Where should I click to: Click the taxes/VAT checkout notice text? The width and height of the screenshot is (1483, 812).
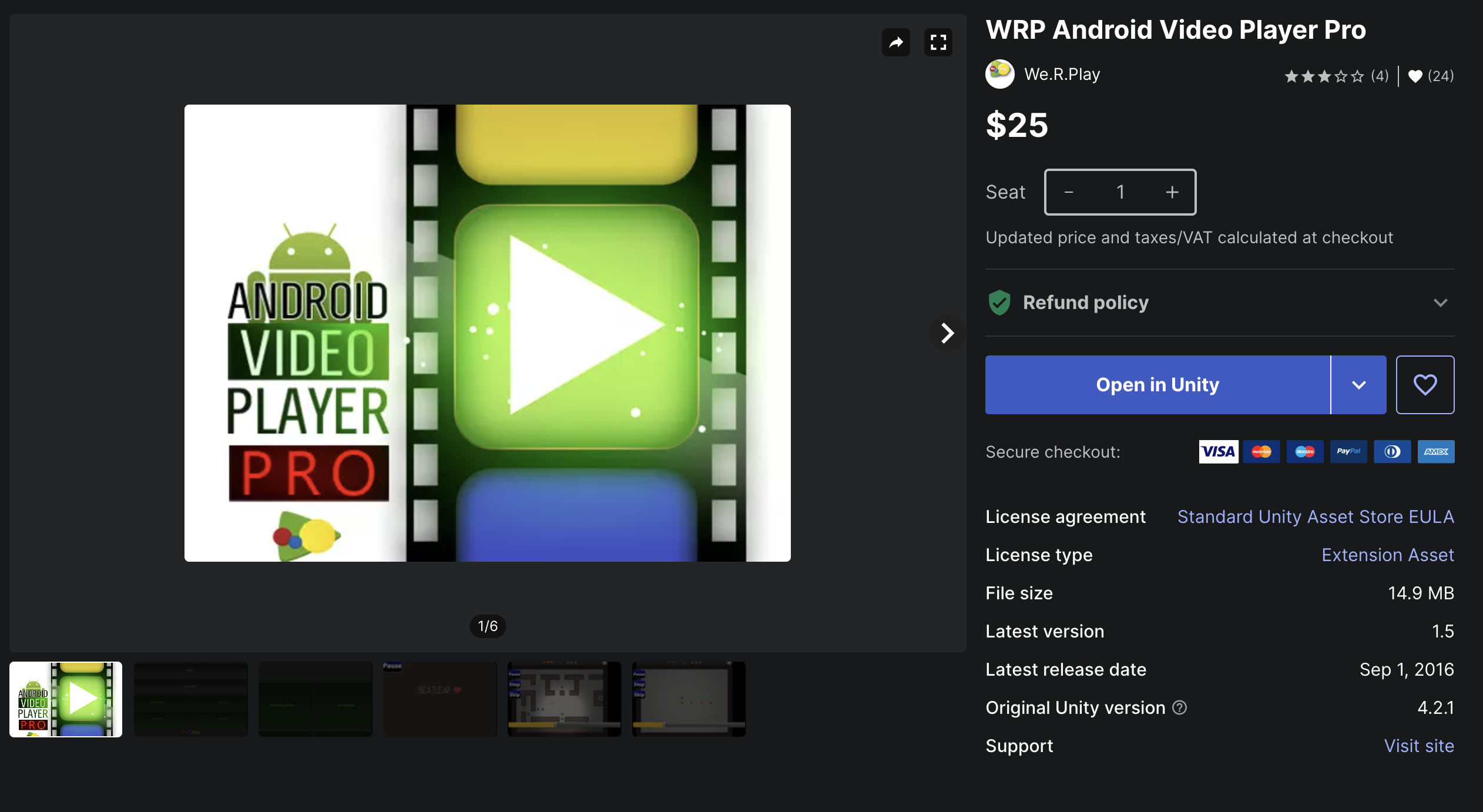1189,238
